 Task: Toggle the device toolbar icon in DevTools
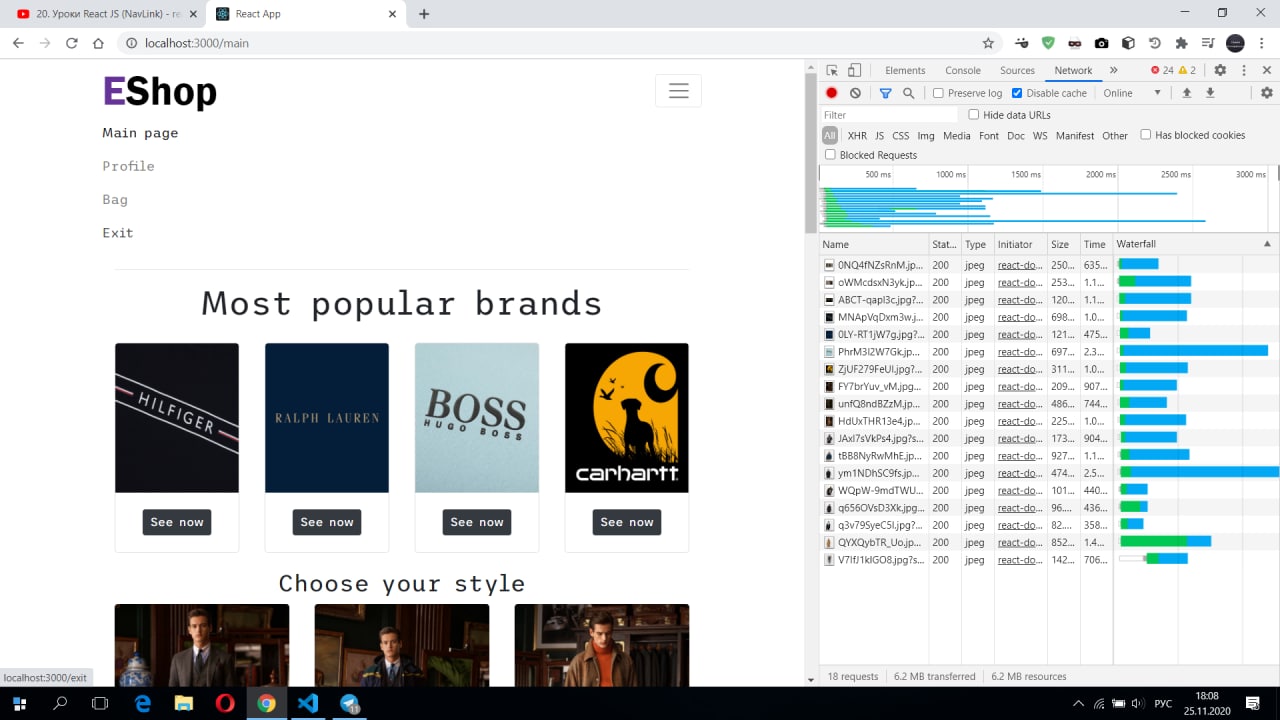tap(854, 70)
